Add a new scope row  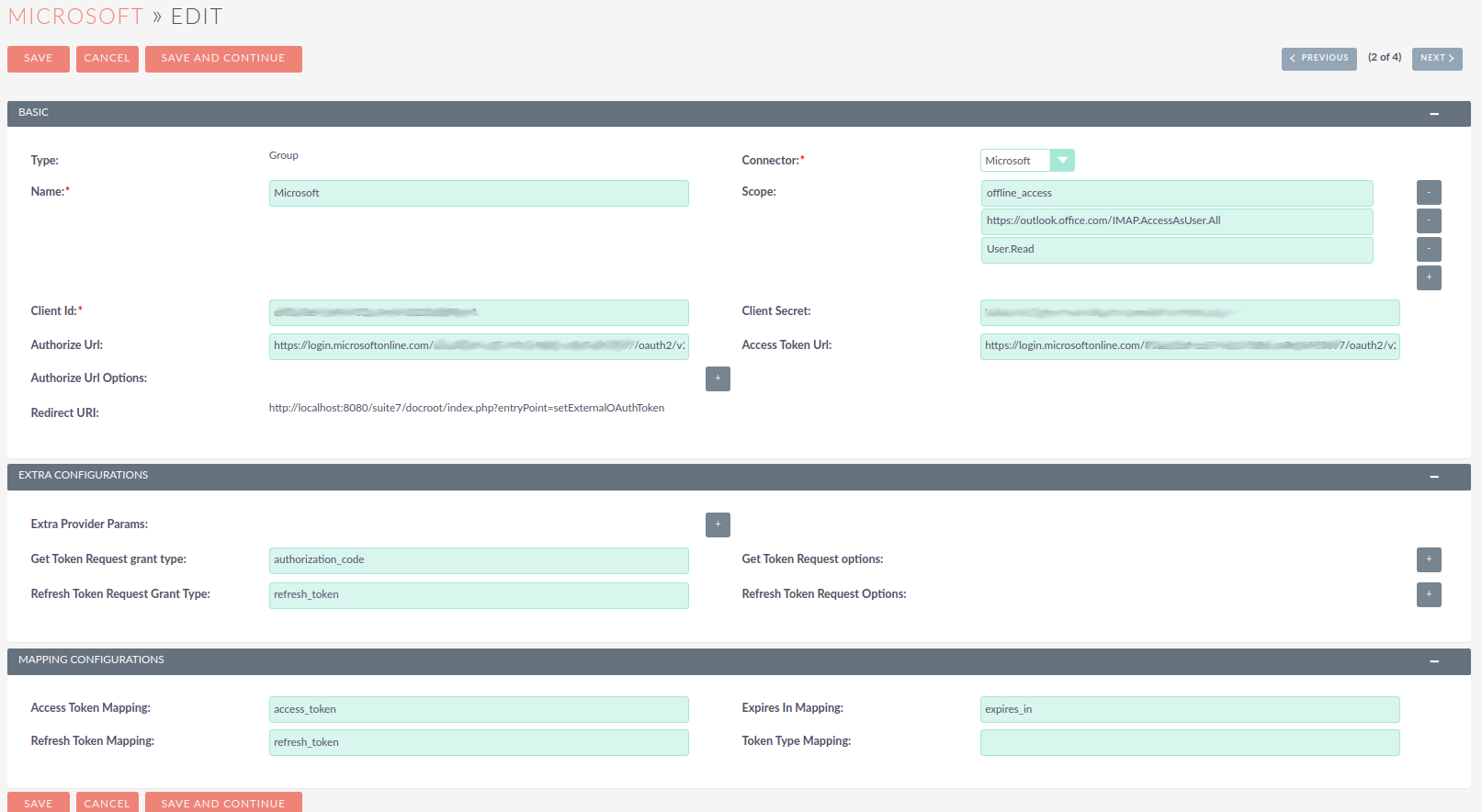pyautogui.click(x=1429, y=277)
